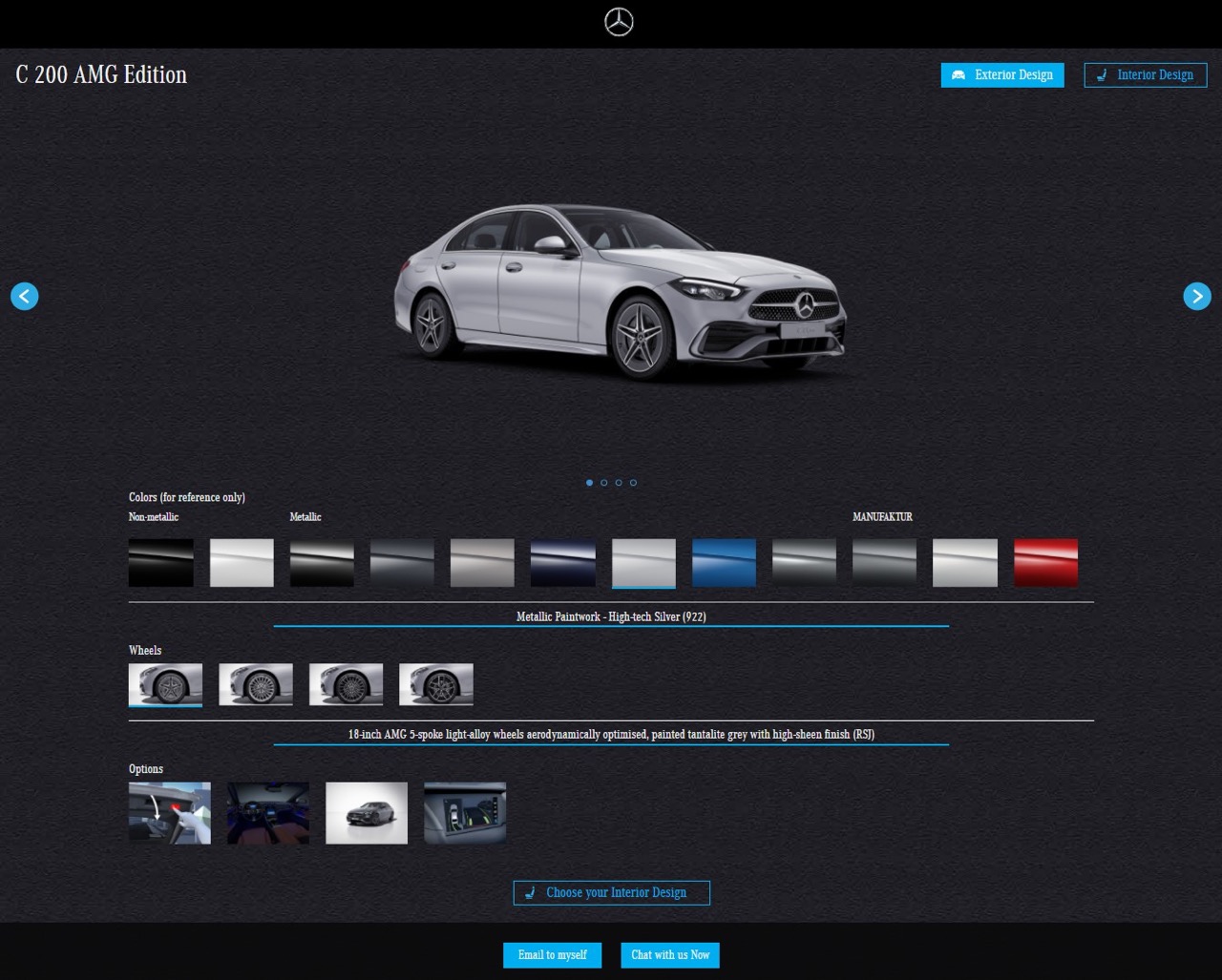Jump to the second carousel dot
This screenshot has height=980, width=1222.
click(x=603, y=483)
